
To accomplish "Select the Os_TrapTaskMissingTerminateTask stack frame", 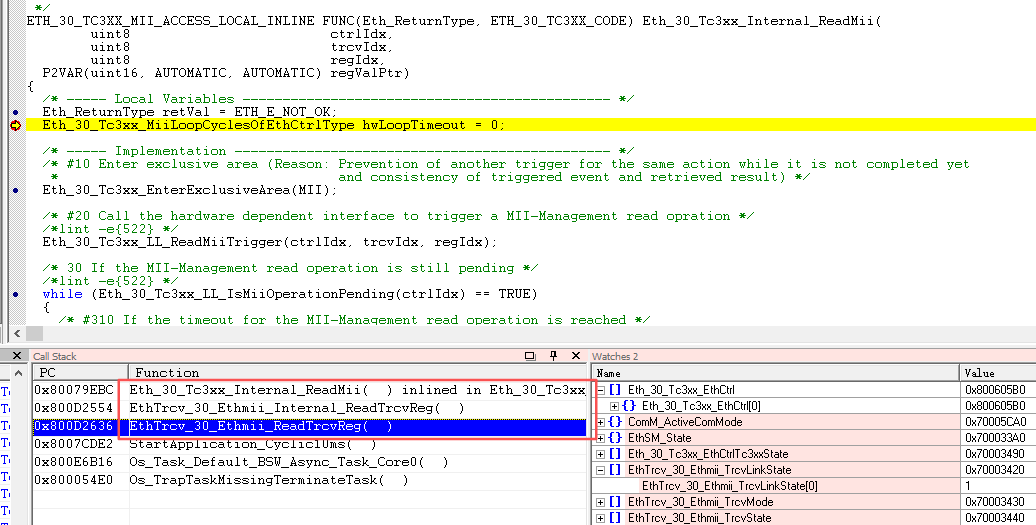I will click(269, 480).
